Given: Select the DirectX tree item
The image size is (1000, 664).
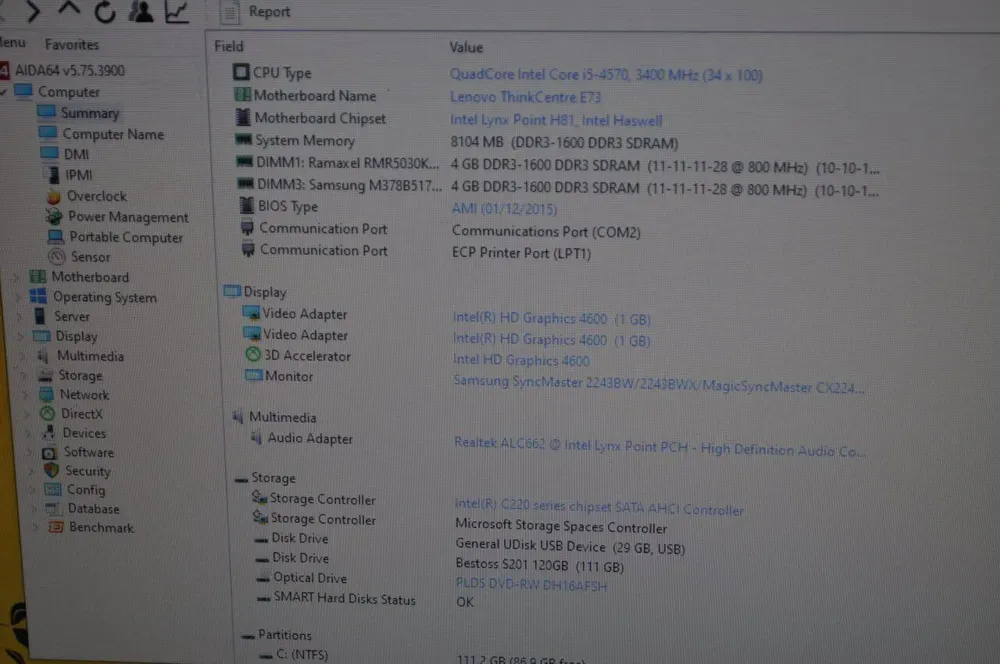Looking at the screenshot, I should 81,413.
